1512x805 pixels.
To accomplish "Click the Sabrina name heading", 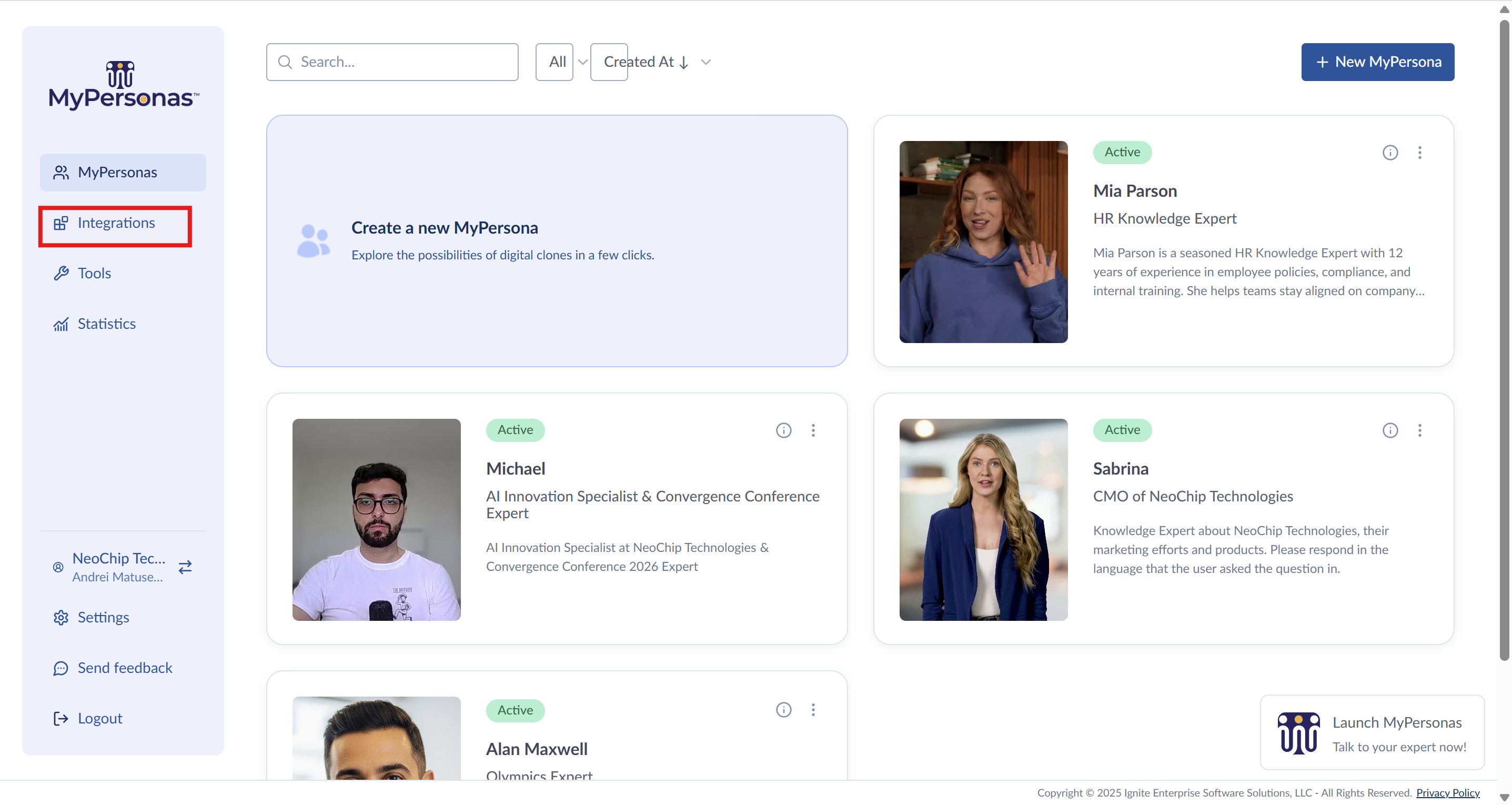I will [1120, 469].
